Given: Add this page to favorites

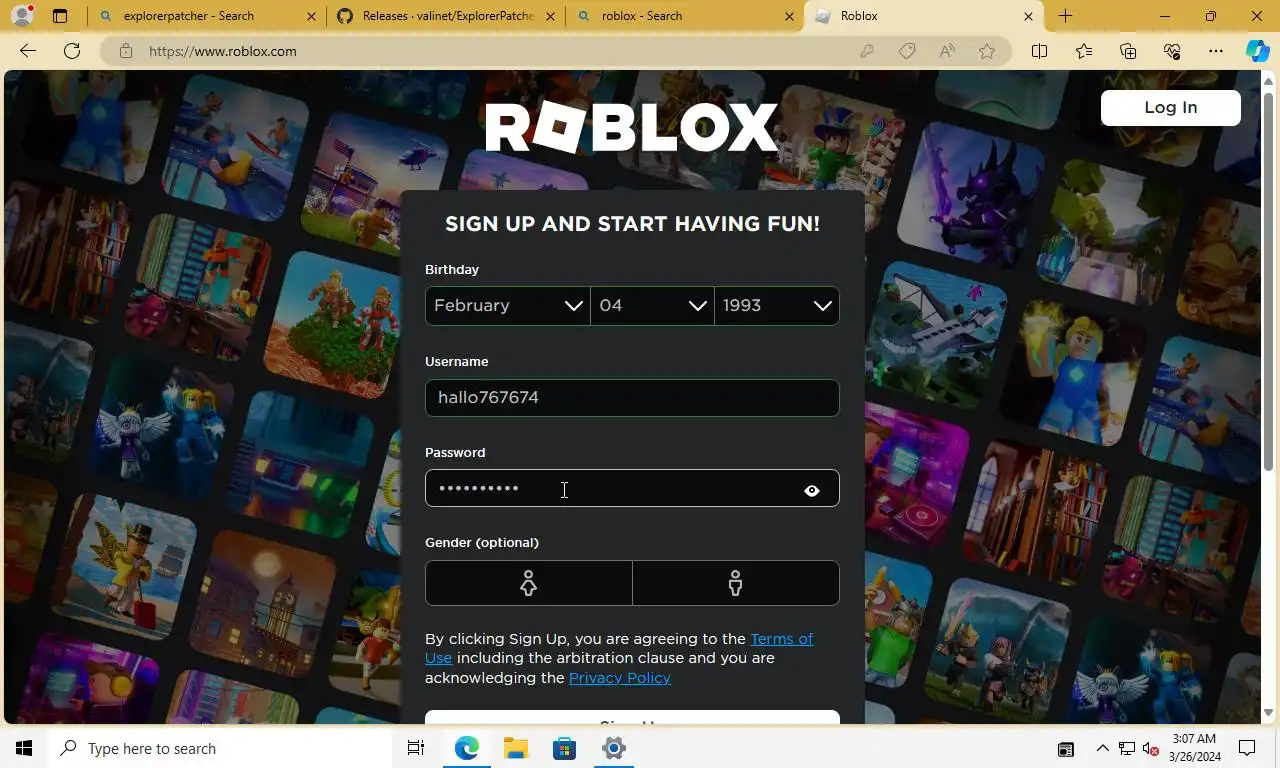Looking at the screenshot, I should [987, 51].
